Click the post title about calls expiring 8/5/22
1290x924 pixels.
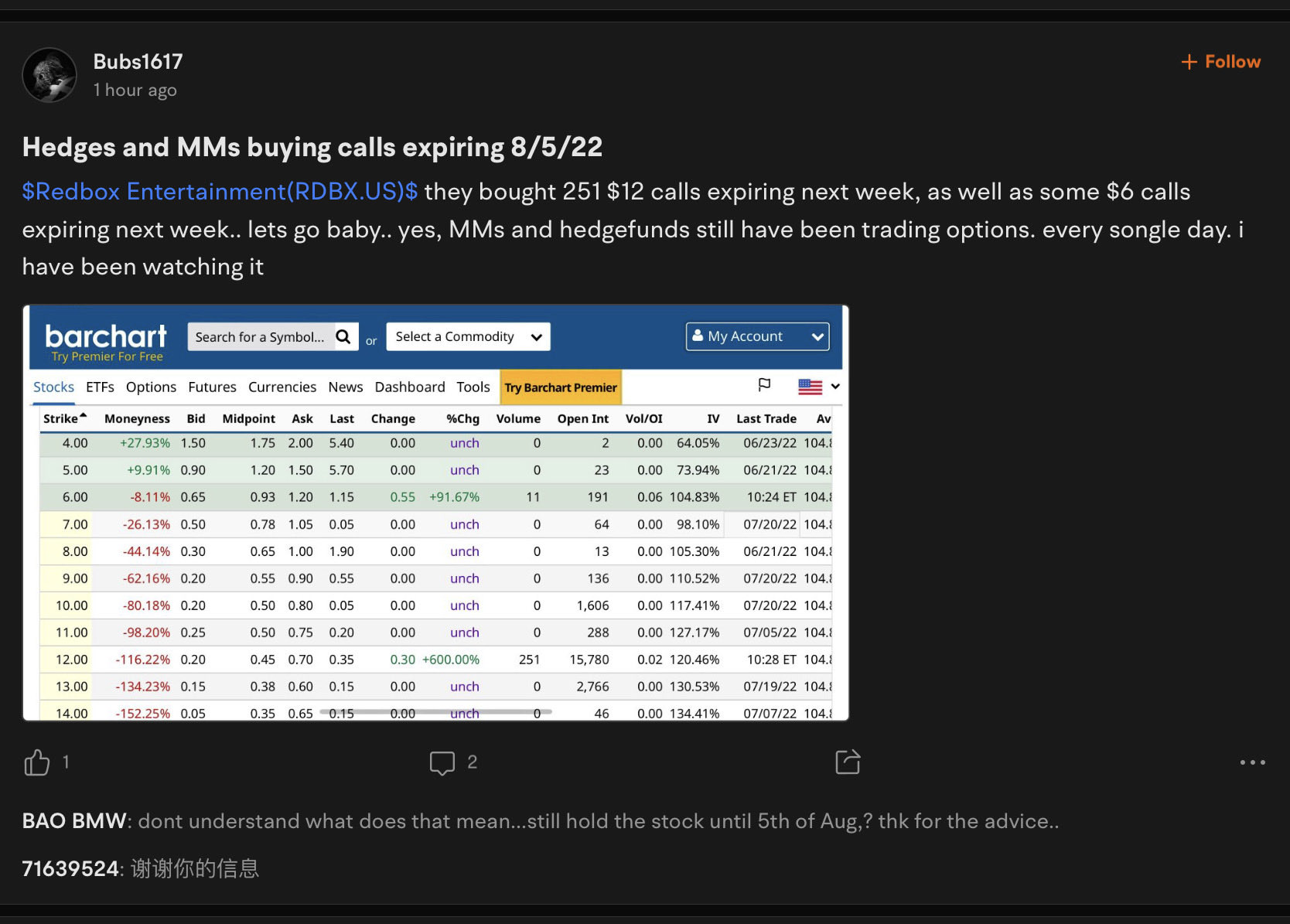click(x=312, y=147)
